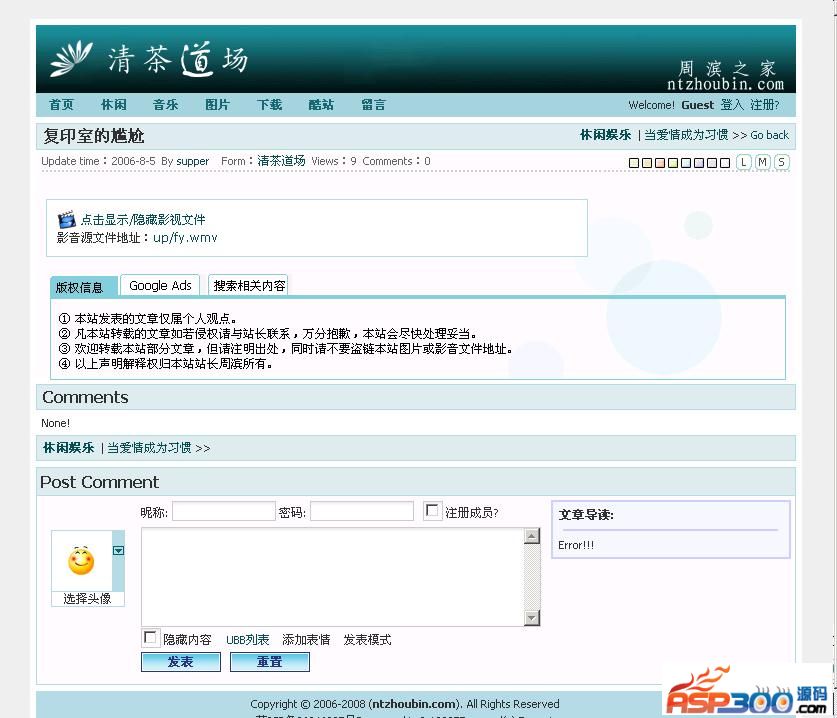Click the 'None!' comments text
Viewport: 837px width, 718px height.
click(56, 423)
